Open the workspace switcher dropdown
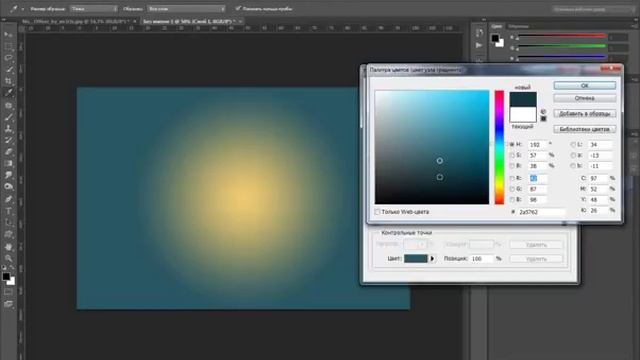 594,9
